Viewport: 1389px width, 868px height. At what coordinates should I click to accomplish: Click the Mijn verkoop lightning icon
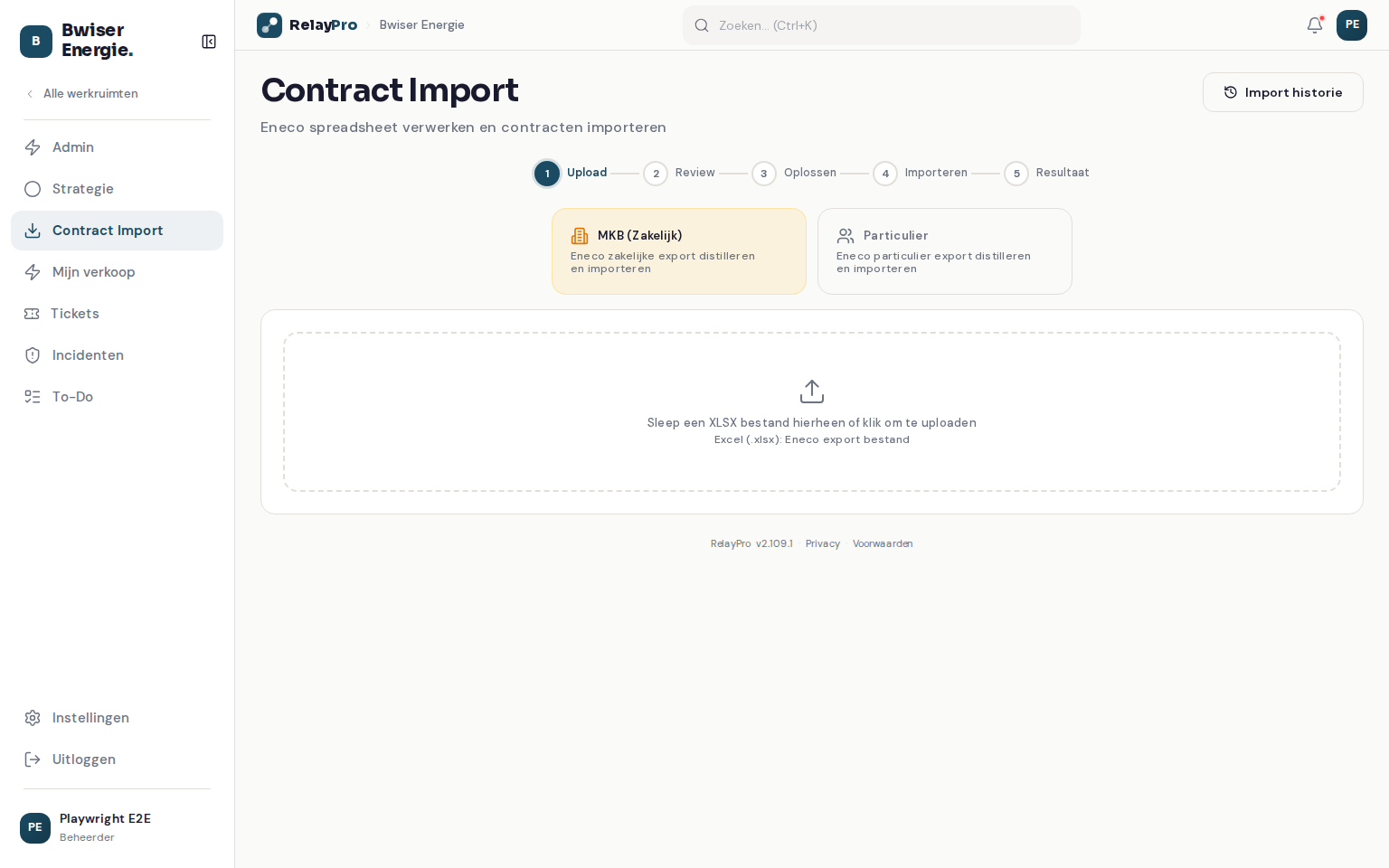point(33,272)
